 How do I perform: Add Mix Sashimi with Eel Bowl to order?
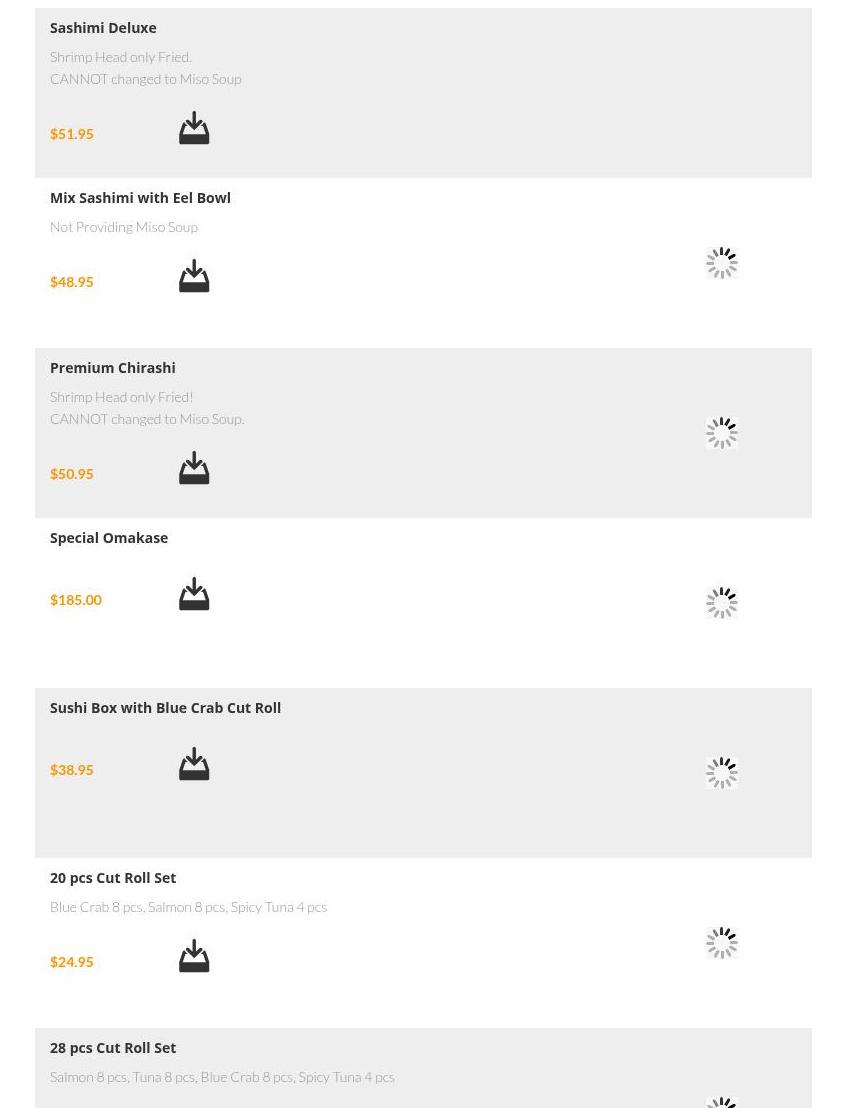coord(194,277)
